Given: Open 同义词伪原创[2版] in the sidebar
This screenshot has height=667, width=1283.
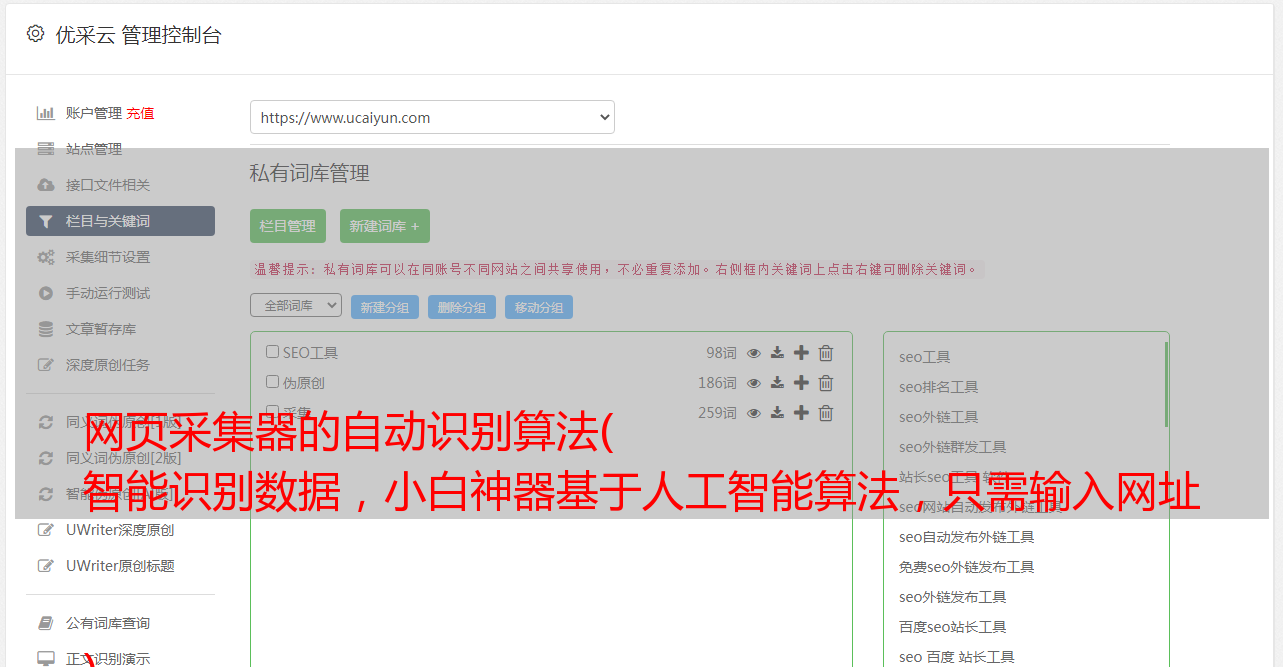Looking at the screenshot, I should point(124,458).
